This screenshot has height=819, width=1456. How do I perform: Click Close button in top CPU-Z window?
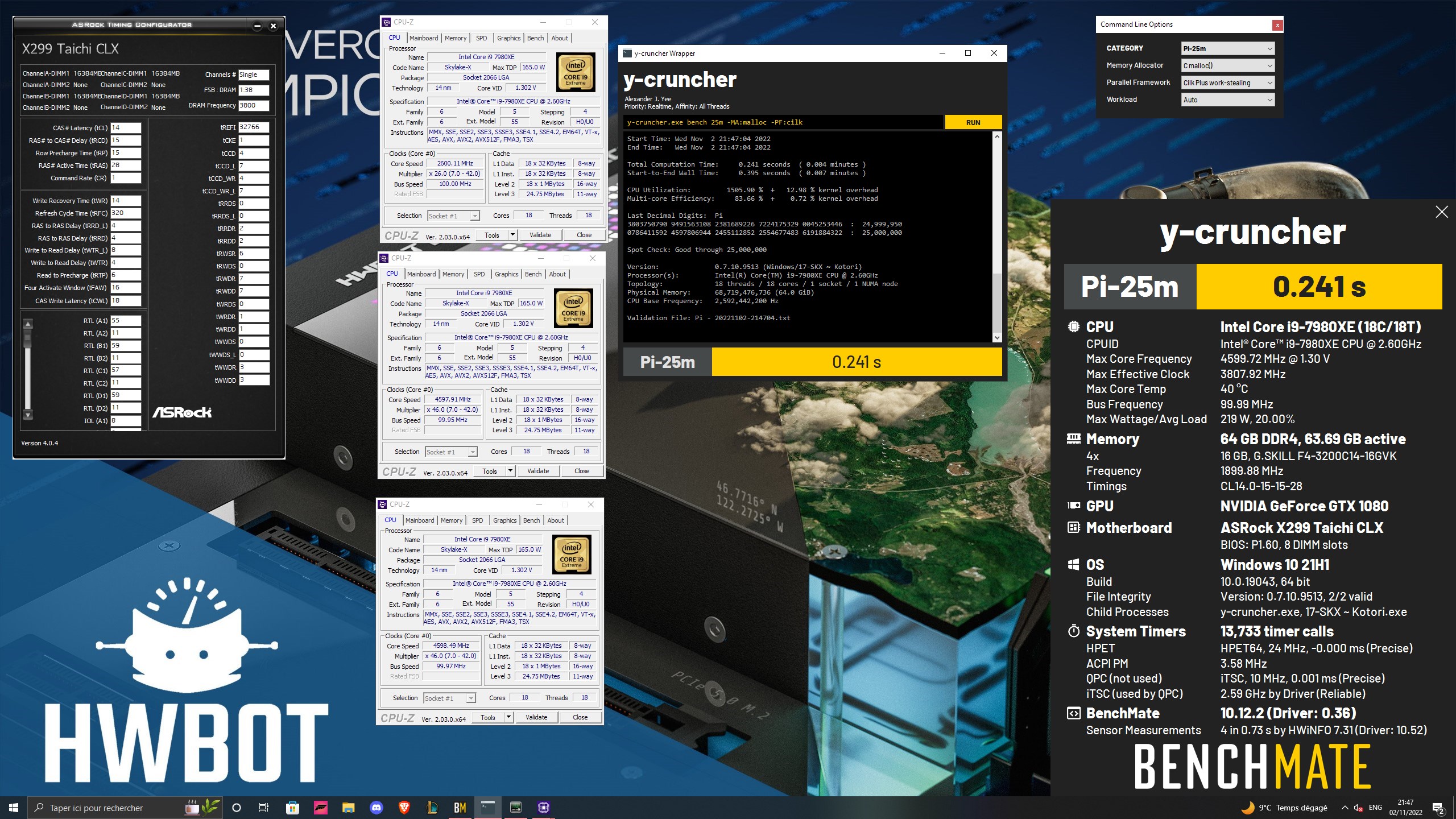coord(584,235)
